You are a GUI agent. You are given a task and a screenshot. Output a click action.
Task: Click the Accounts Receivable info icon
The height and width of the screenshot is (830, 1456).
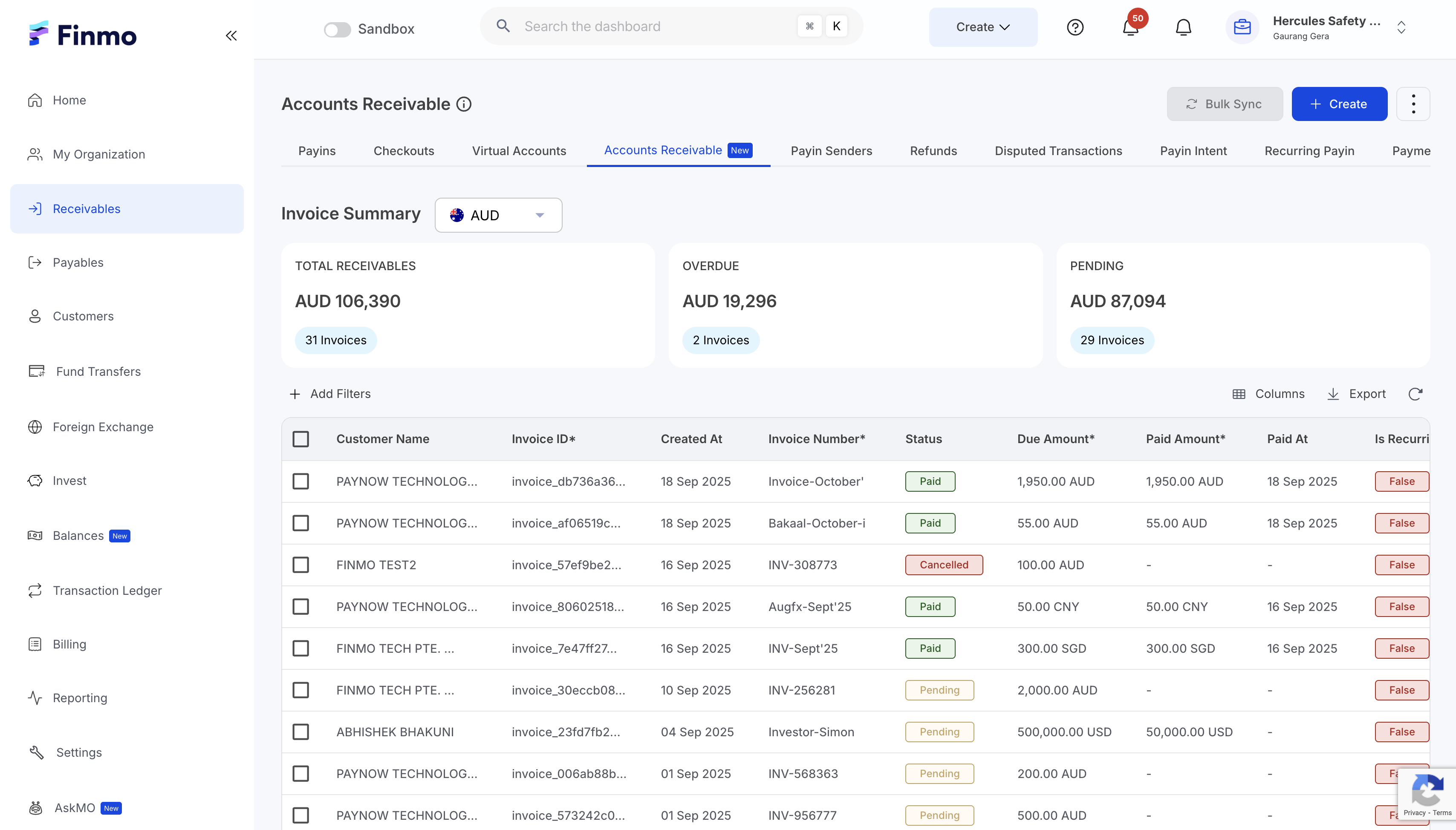[x=464, y=104]
